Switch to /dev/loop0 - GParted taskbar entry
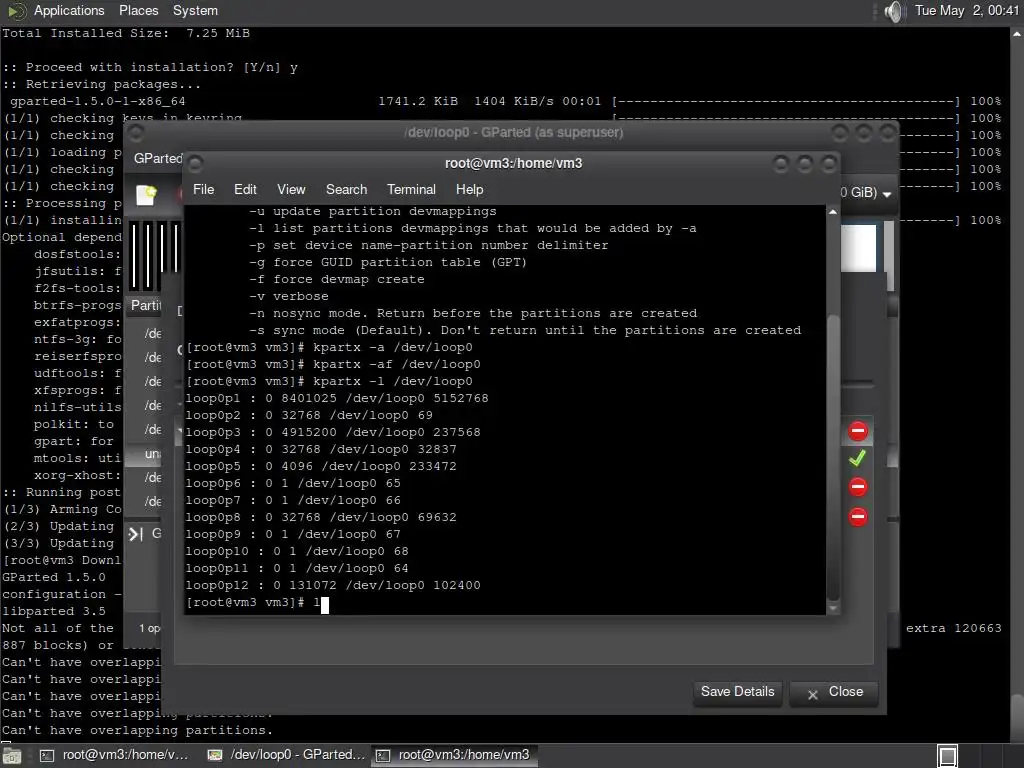 tap(286, 755)
